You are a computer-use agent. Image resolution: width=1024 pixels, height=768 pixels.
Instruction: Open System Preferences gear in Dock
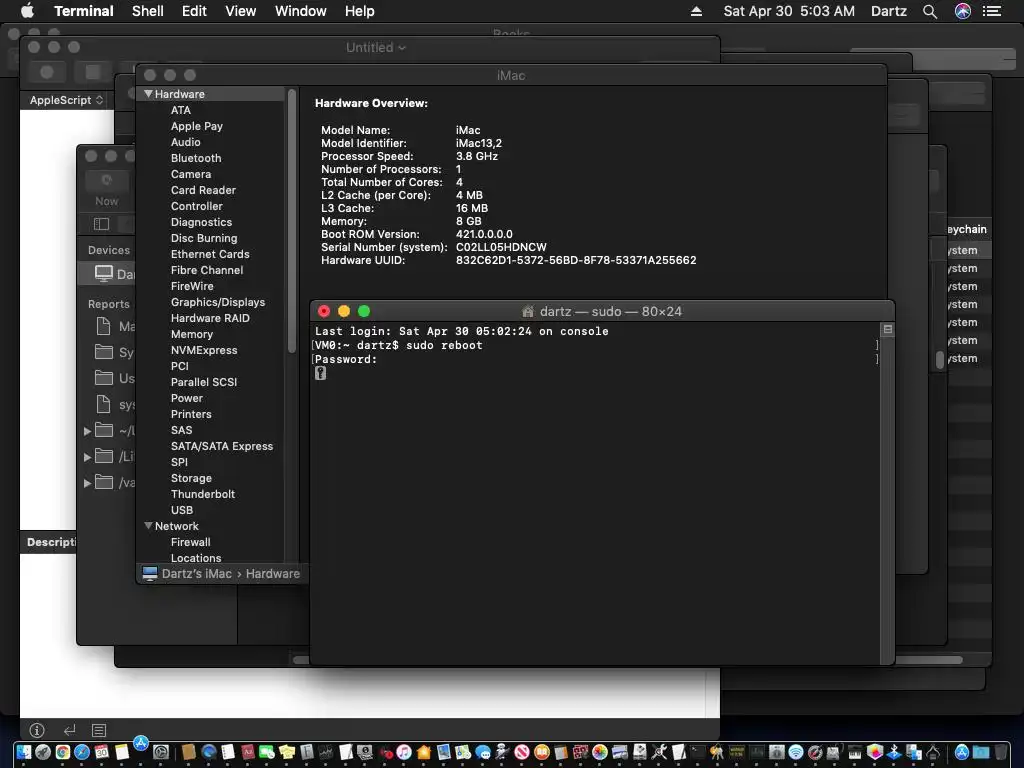coord(161,752)
